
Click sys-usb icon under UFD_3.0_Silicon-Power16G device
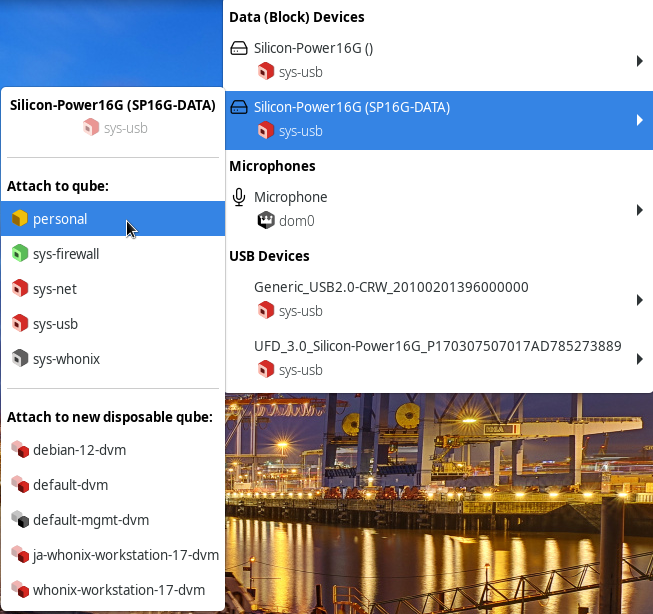click(x=266, y=369)
